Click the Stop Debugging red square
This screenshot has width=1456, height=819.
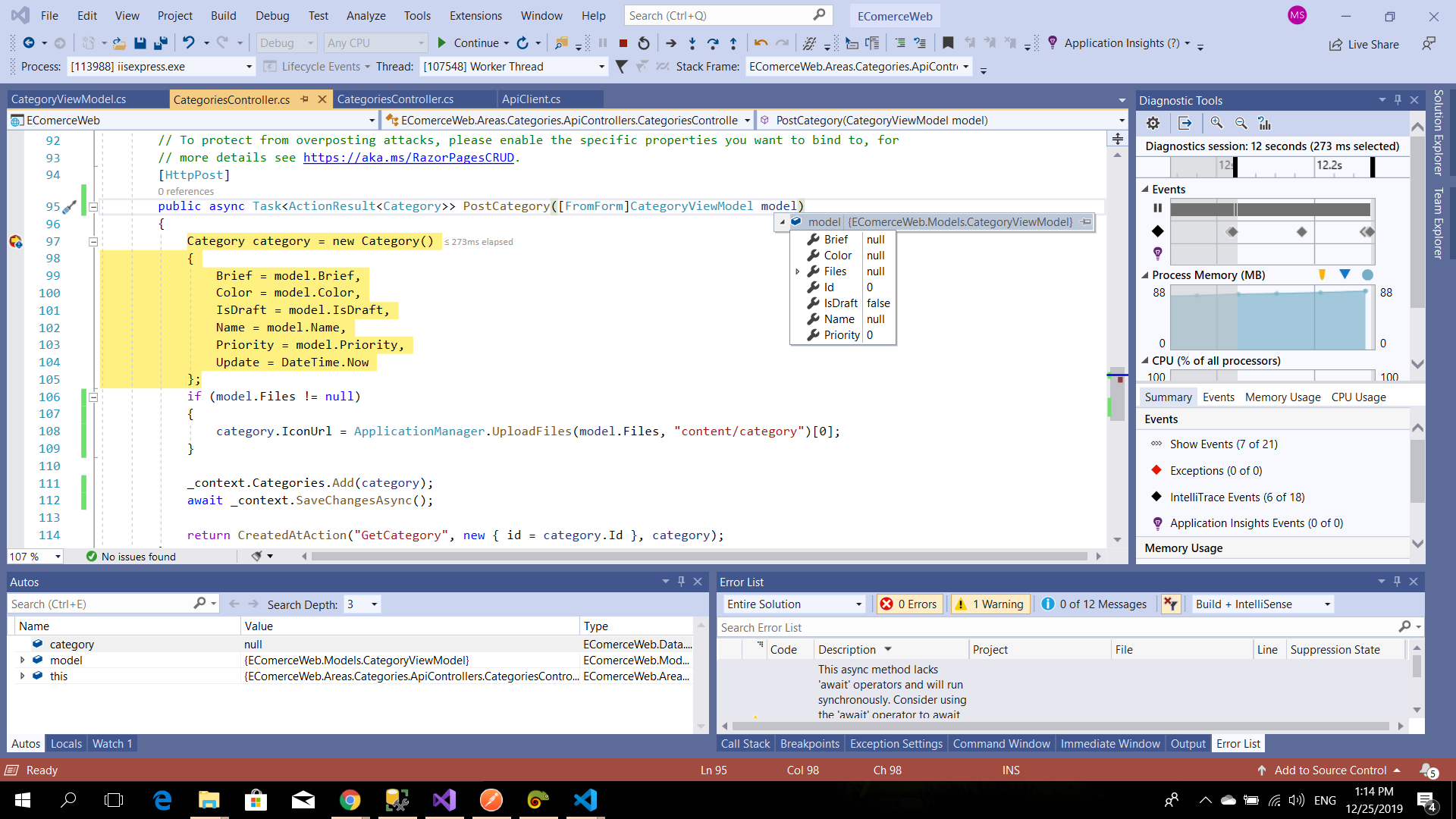click(623, 43)
